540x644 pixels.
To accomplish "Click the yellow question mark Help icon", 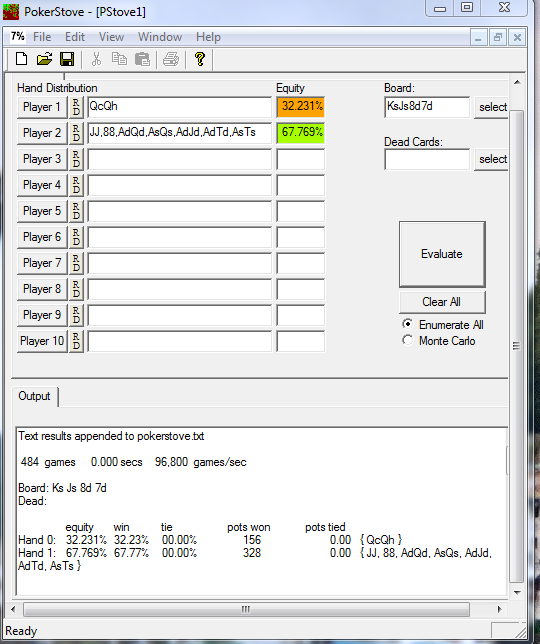I will coord(200,59).
